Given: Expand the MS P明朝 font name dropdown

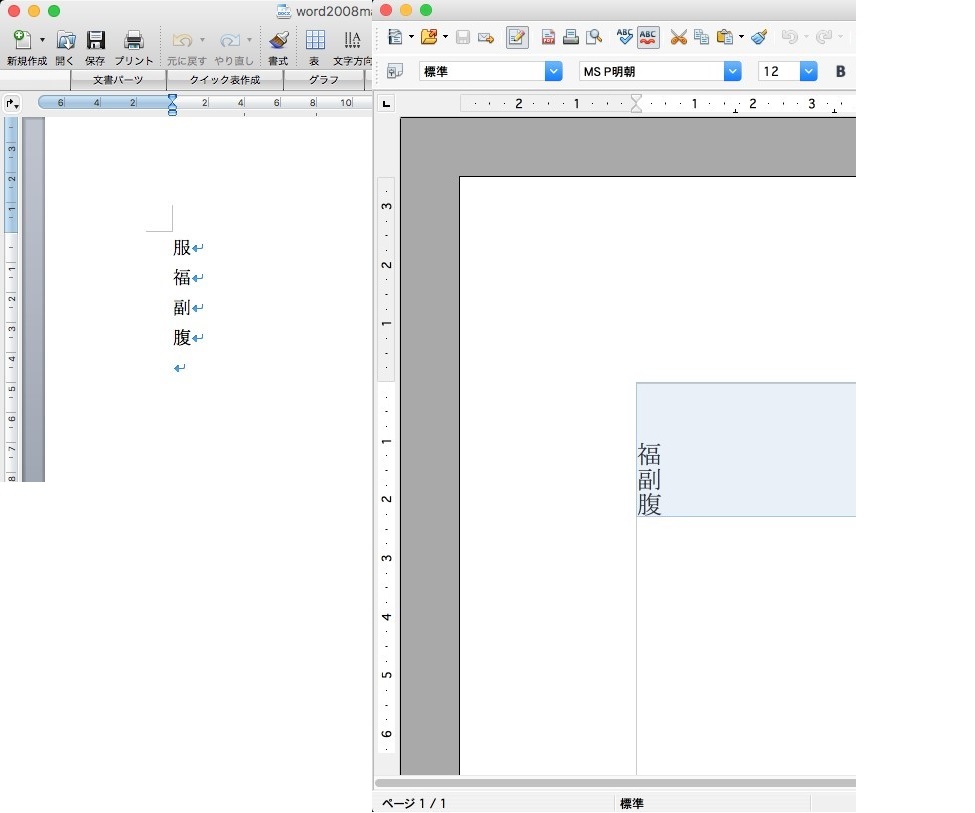Looking at the screenshot, I should tap(733, 72).
